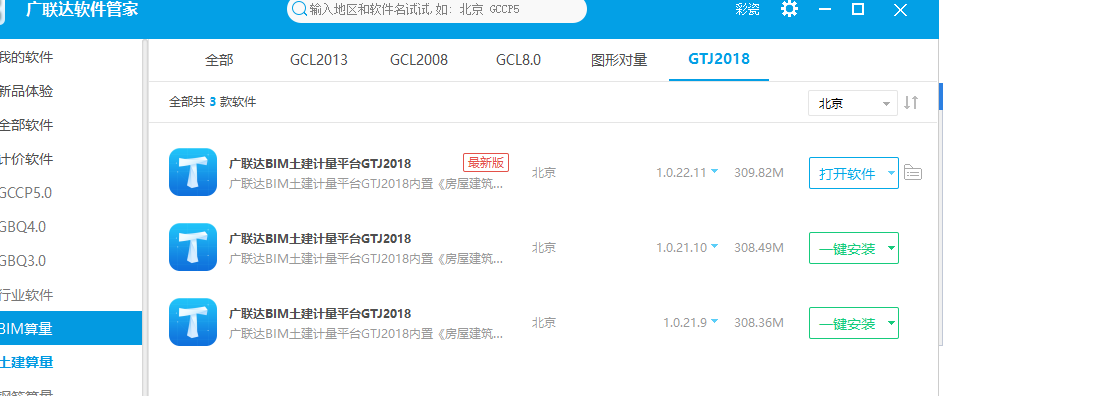Click 打开软件 button for version 1.0.22.11

847,173
